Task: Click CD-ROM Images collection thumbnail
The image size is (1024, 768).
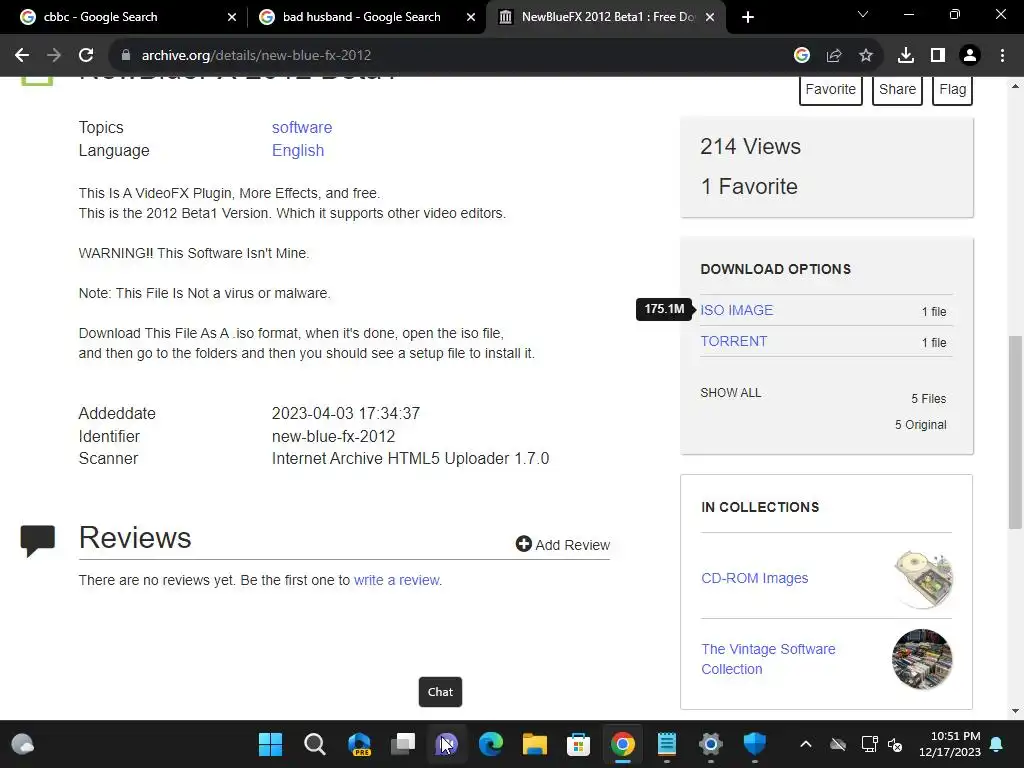Action: [x=923, y=579]
